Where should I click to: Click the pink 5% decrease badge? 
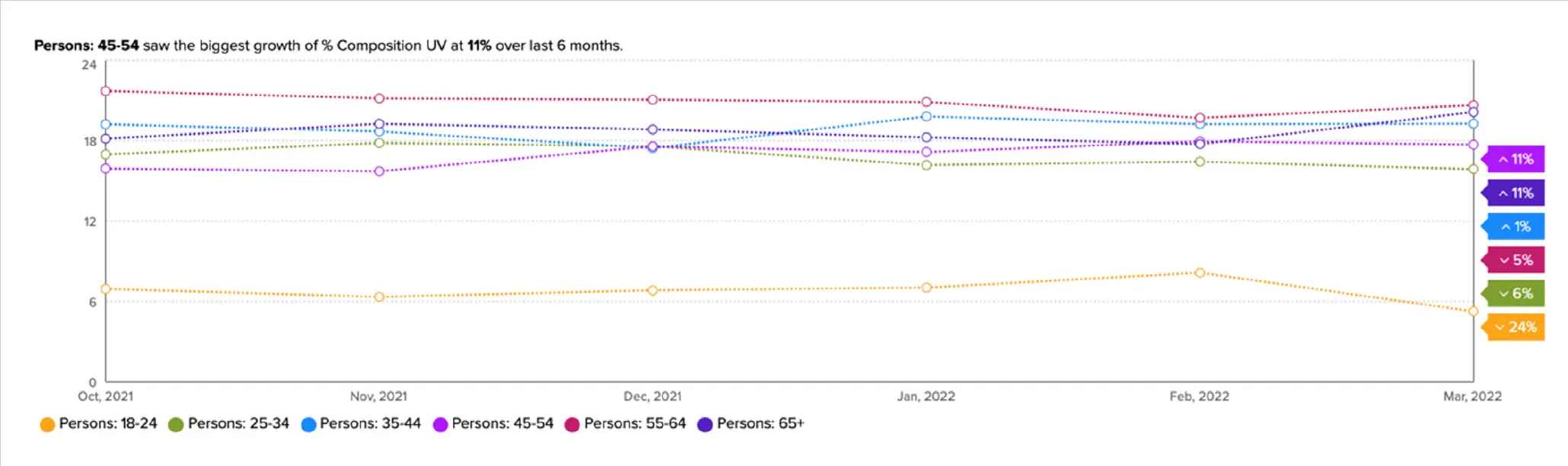tap(1515, 260)
